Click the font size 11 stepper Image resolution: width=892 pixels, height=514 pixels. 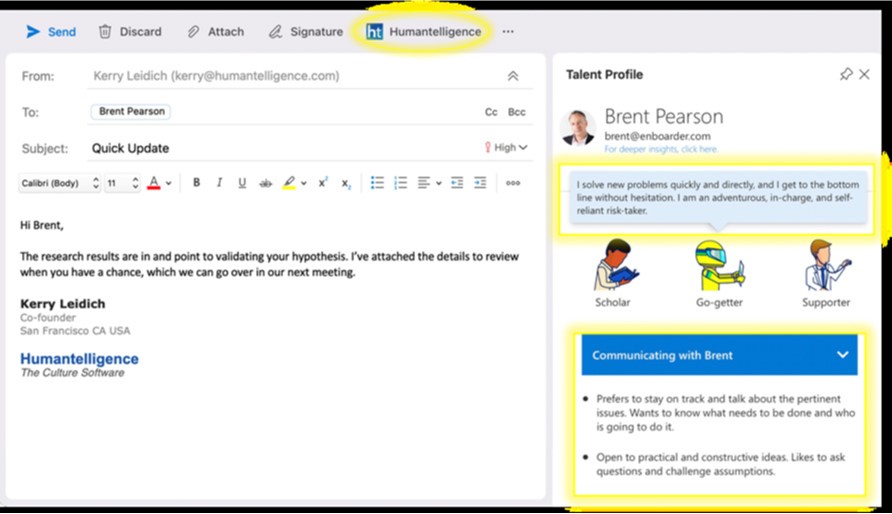coord(135,183)
